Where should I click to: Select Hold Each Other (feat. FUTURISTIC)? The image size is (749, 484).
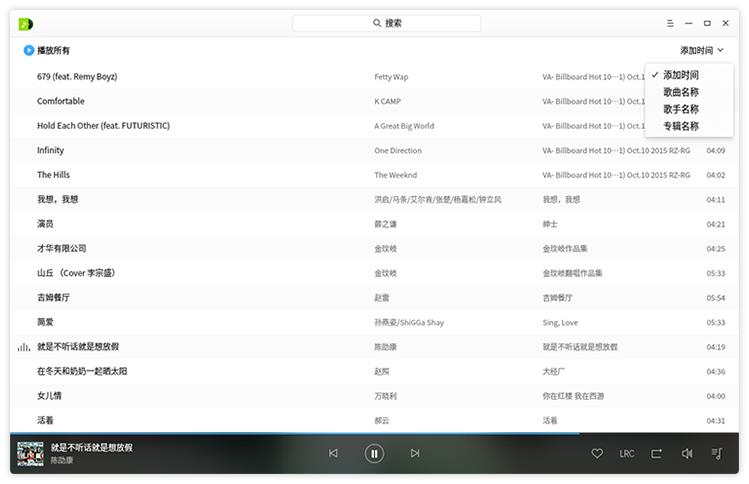(103, 126)
